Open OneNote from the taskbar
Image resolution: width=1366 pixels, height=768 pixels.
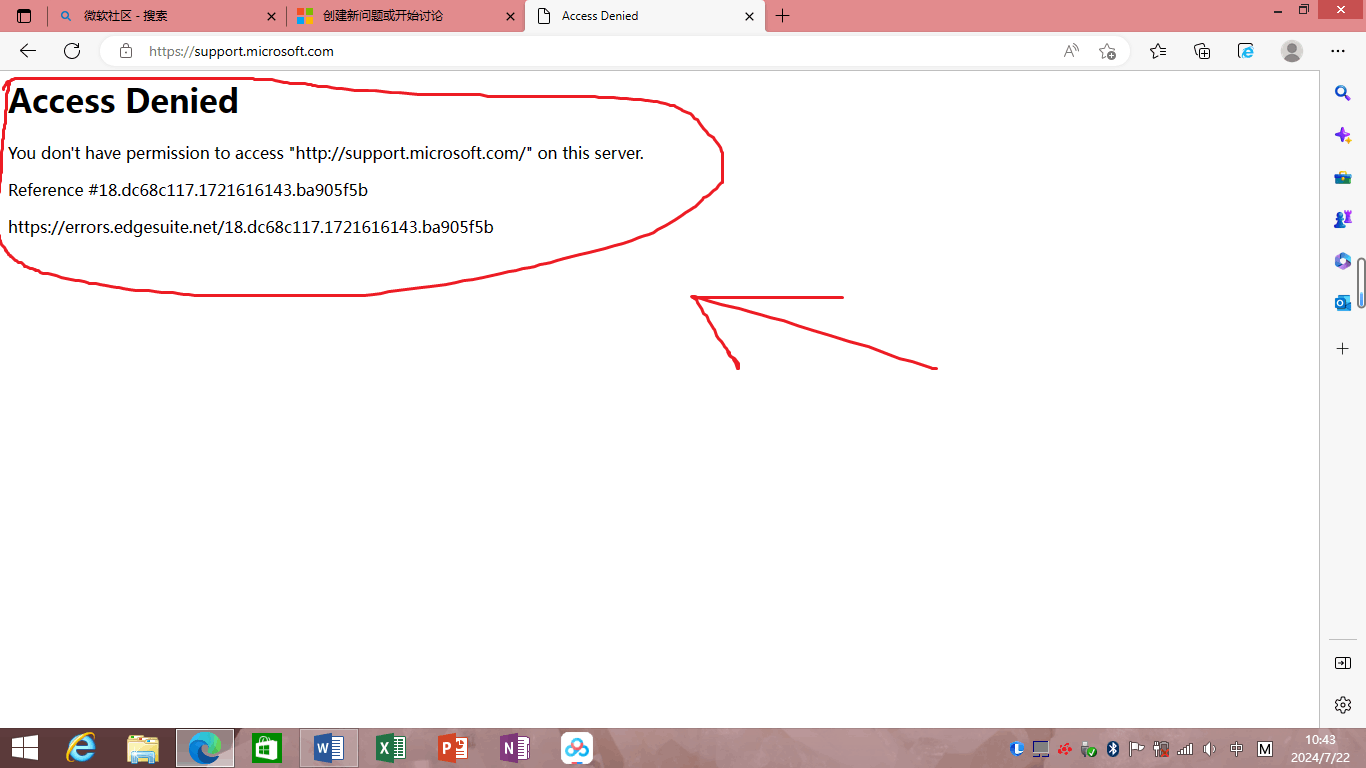click(x=515, y=747)
